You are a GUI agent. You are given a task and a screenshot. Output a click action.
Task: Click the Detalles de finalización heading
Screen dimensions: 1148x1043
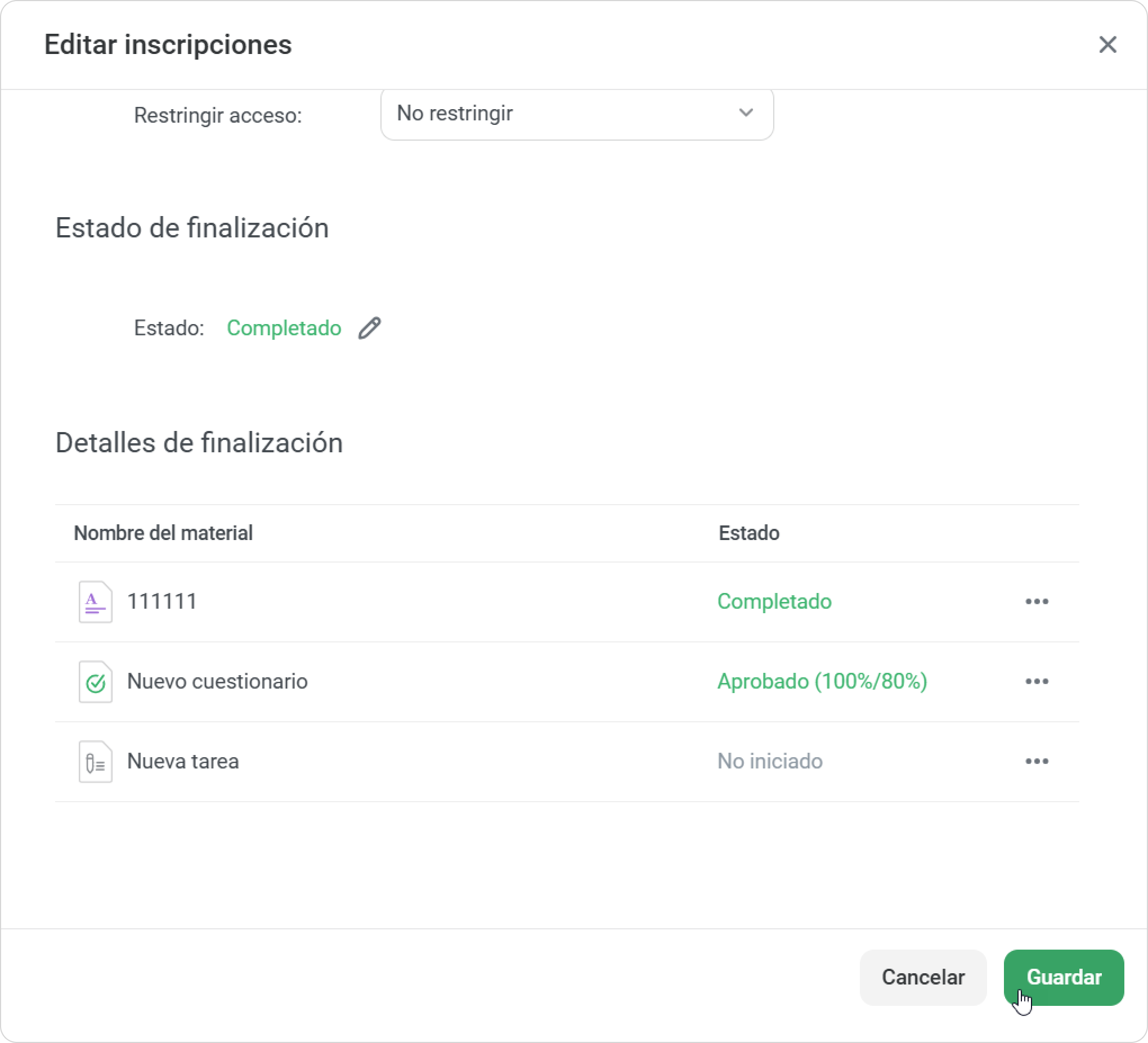pyautogui.click(x=199, y=443)
